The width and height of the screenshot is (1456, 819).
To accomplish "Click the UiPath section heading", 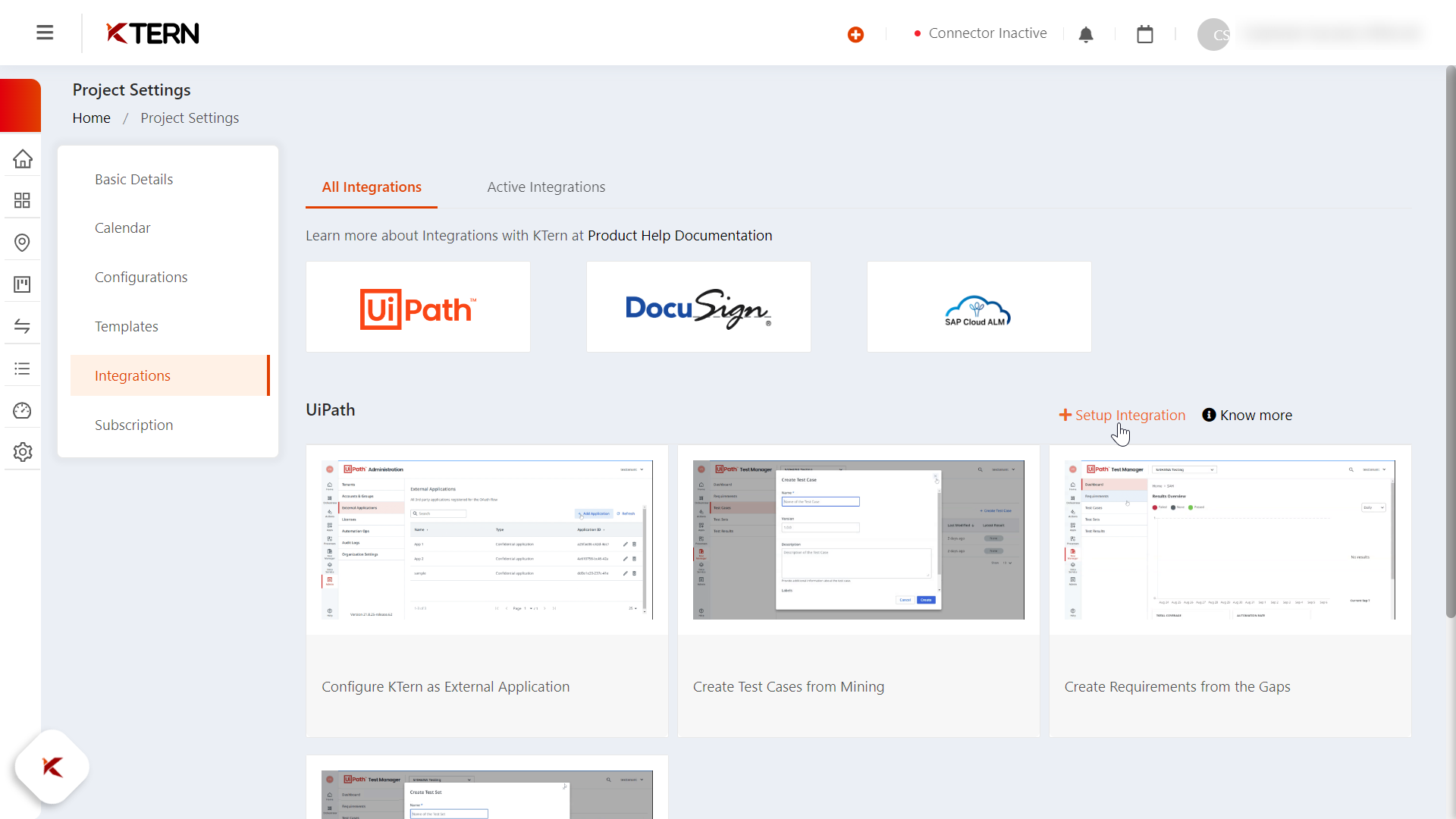I will click(x=331, y=410).
